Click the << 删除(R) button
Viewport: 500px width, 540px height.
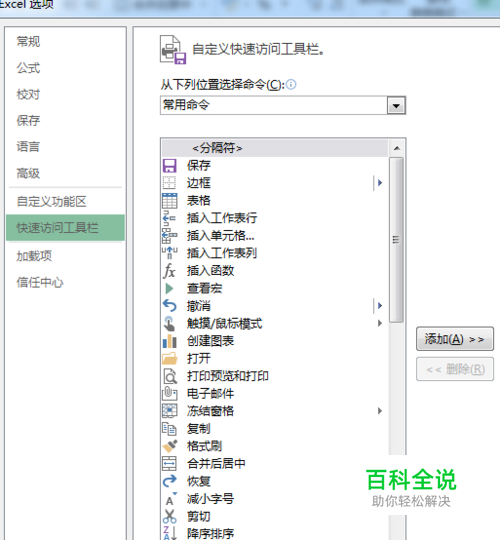455,369
